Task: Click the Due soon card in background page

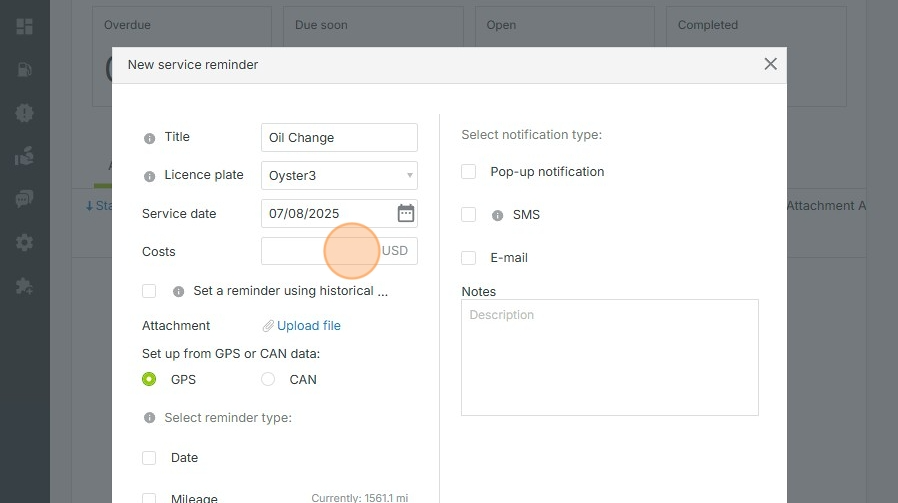Action: pos(373,26)
